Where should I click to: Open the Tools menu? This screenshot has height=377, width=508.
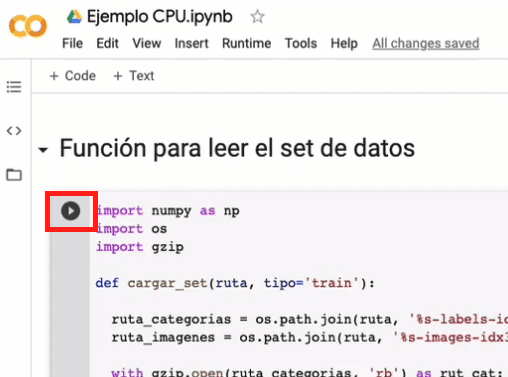301,43
